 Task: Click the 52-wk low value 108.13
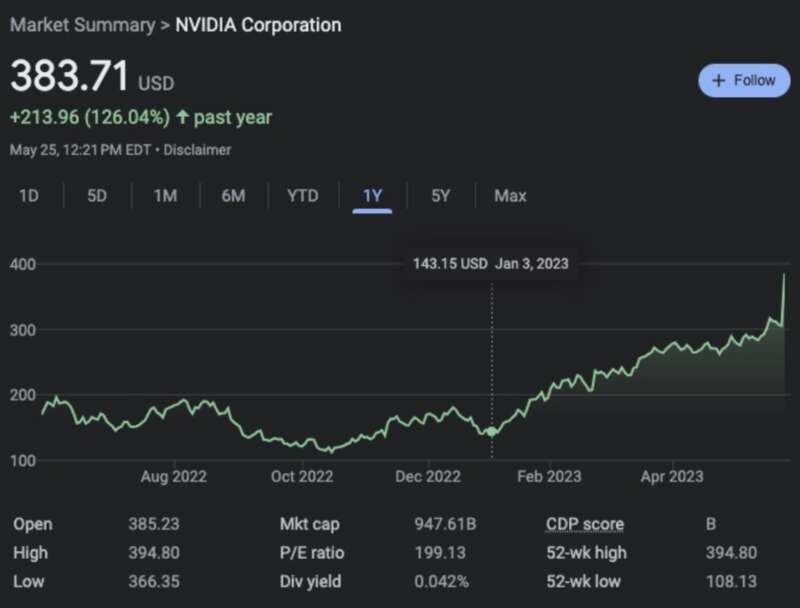tap(732, 581)
